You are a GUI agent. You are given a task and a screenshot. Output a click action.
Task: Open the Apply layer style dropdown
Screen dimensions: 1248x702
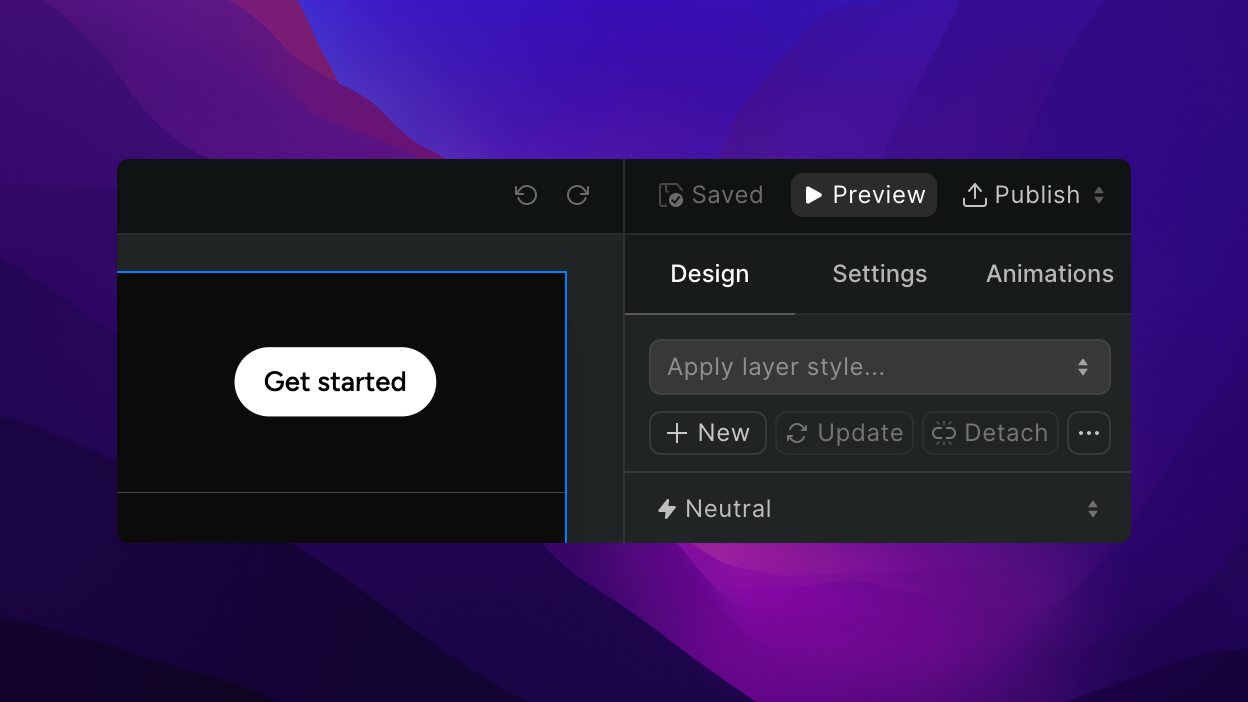[880, 367]
